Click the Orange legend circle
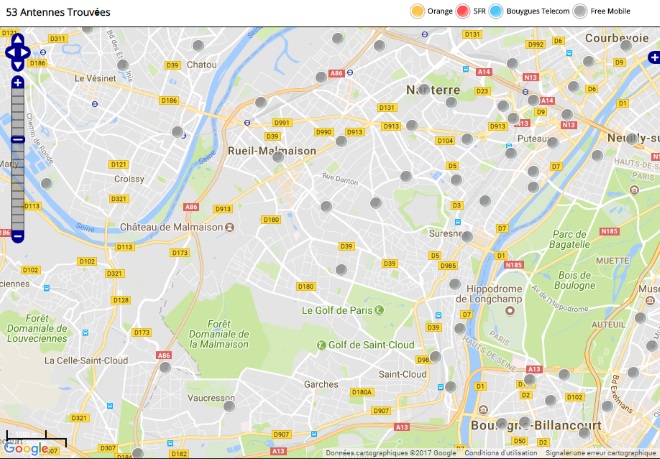 417,11
